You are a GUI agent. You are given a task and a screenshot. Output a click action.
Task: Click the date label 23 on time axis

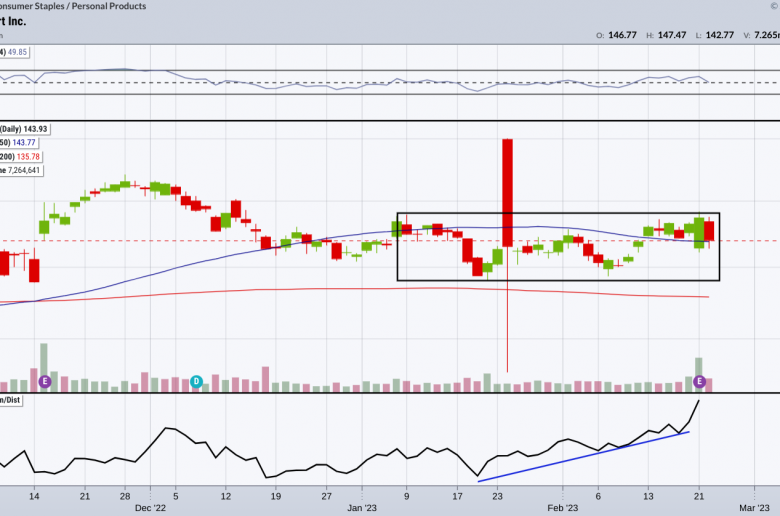pos(497,496)
